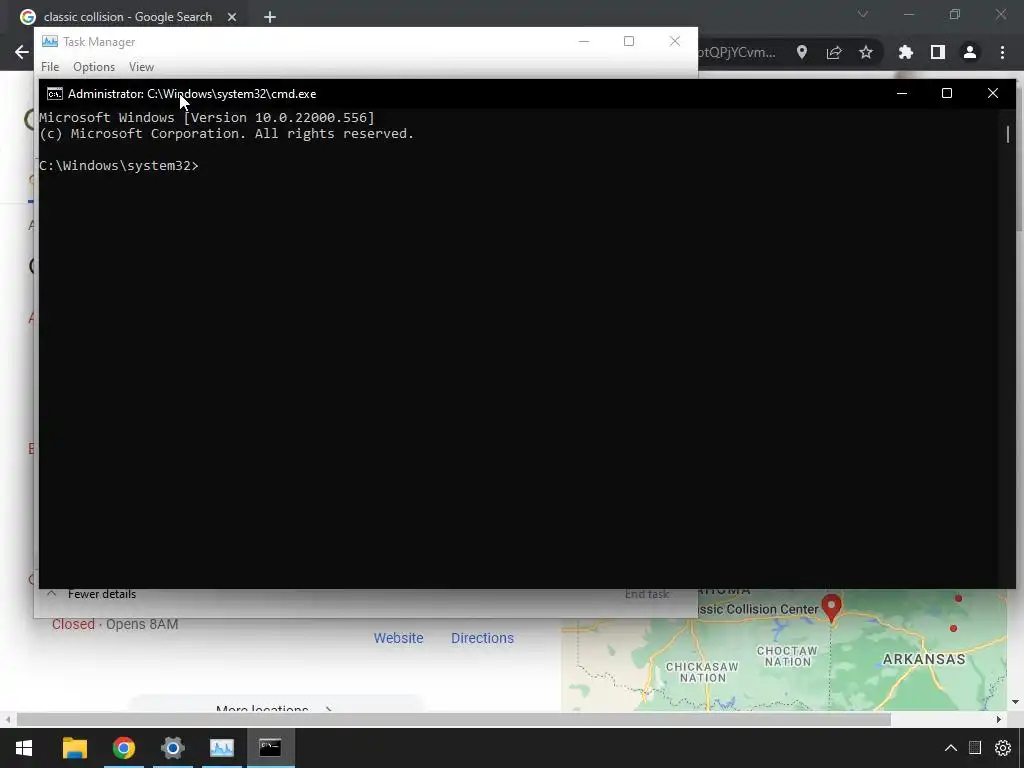Screen dimensions: 1024x768
Task: Click the End task button in Task Manager
Action: 647,594
